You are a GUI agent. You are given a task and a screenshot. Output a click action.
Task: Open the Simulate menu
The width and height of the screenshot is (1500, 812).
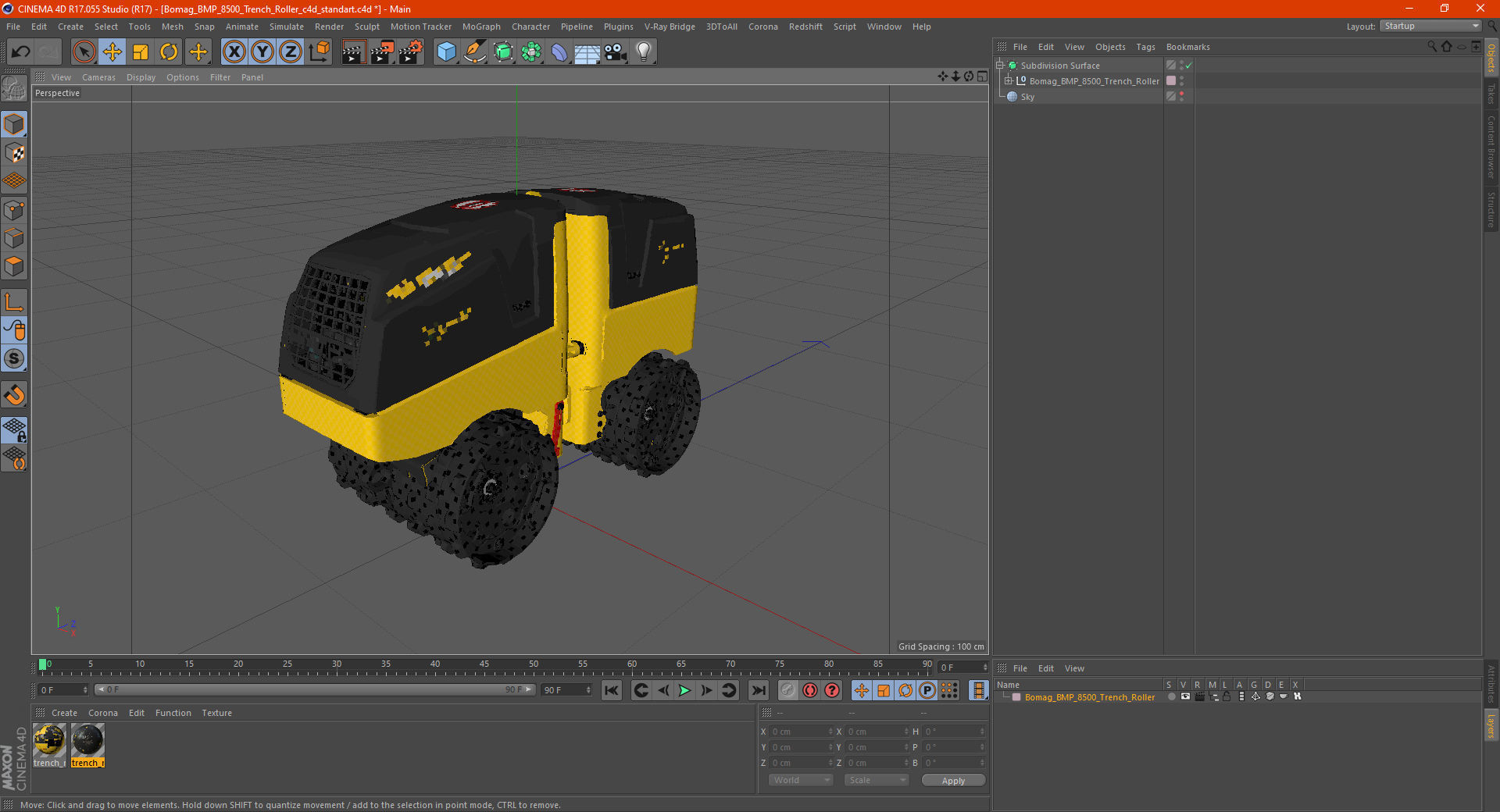(287, 27)
